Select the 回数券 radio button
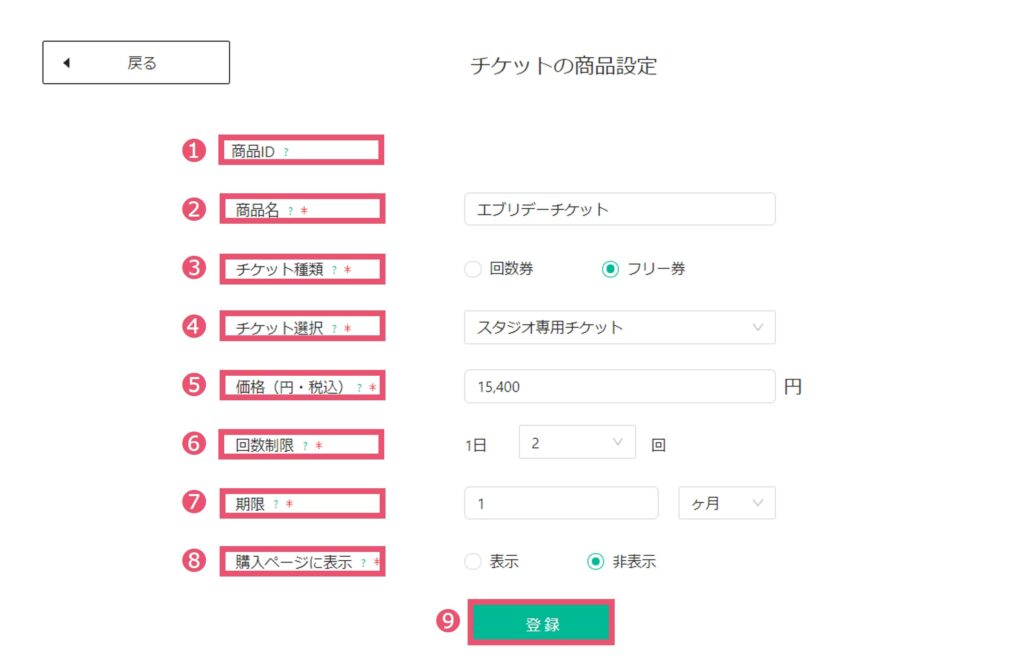The image size is (1024, 659). click(x=473, y=269)
